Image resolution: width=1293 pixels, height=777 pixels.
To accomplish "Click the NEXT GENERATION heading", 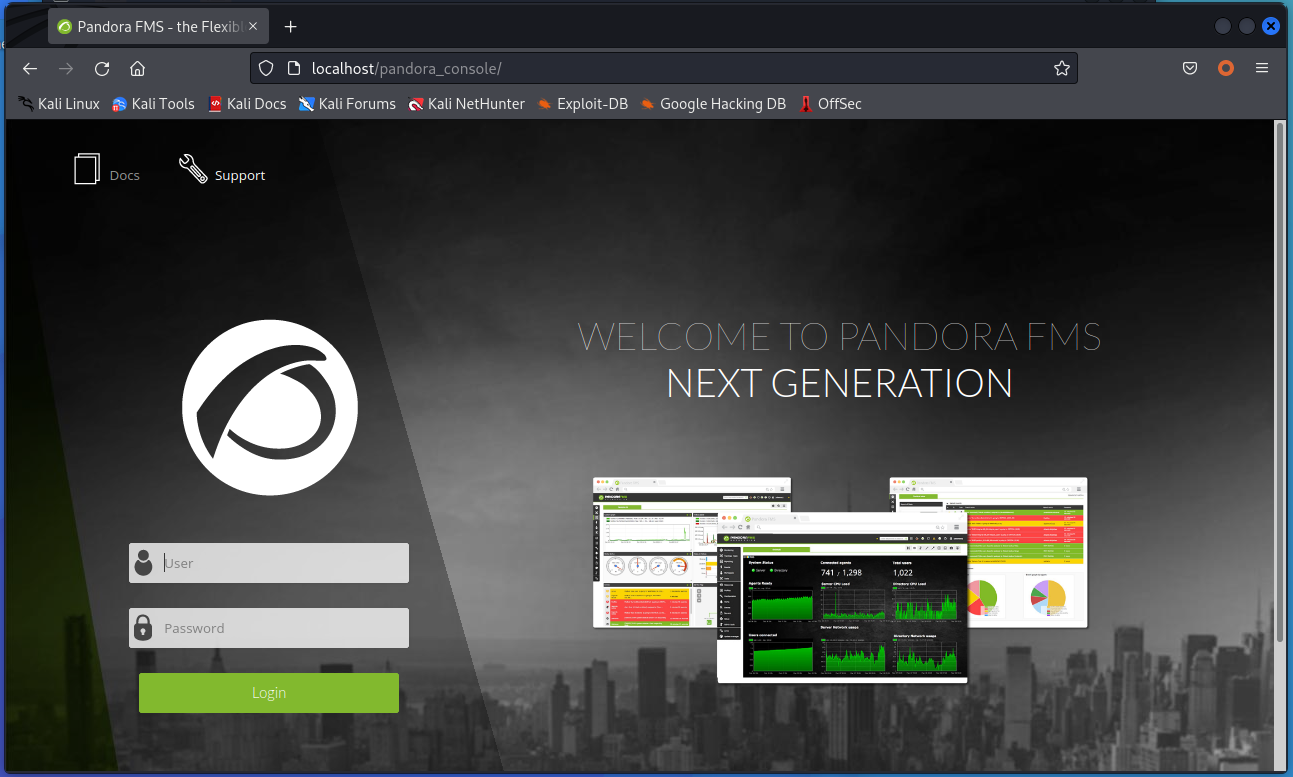I will click(x=840, y=383).
